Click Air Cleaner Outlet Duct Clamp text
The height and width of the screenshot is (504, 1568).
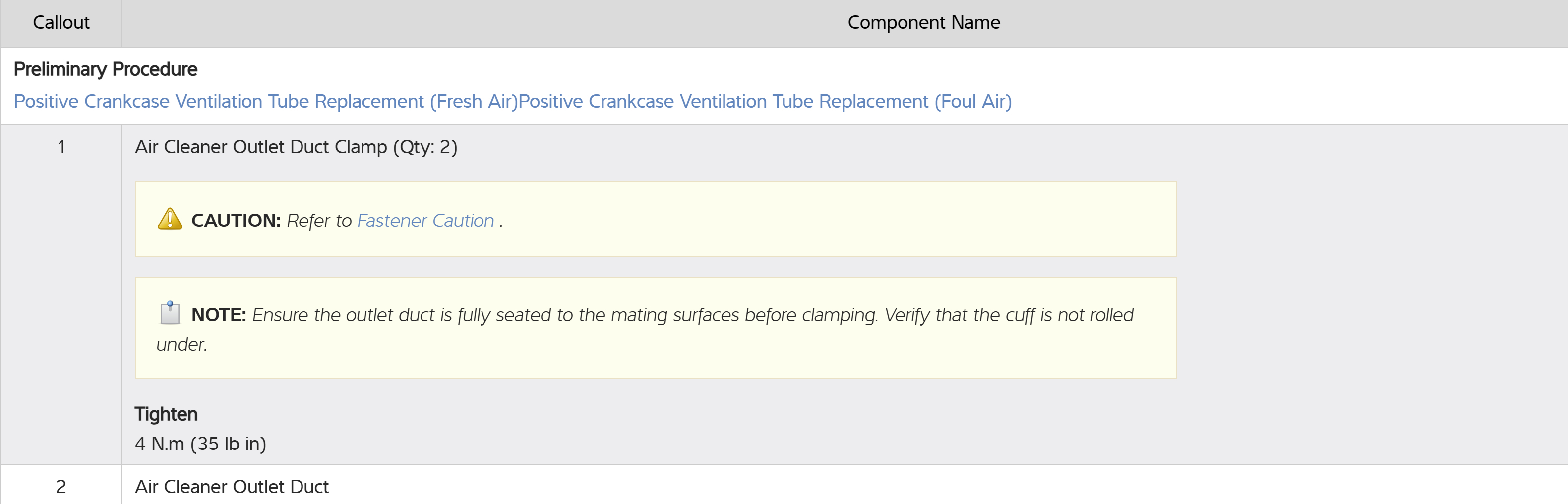pyautogui.click(x=260, y=147)
